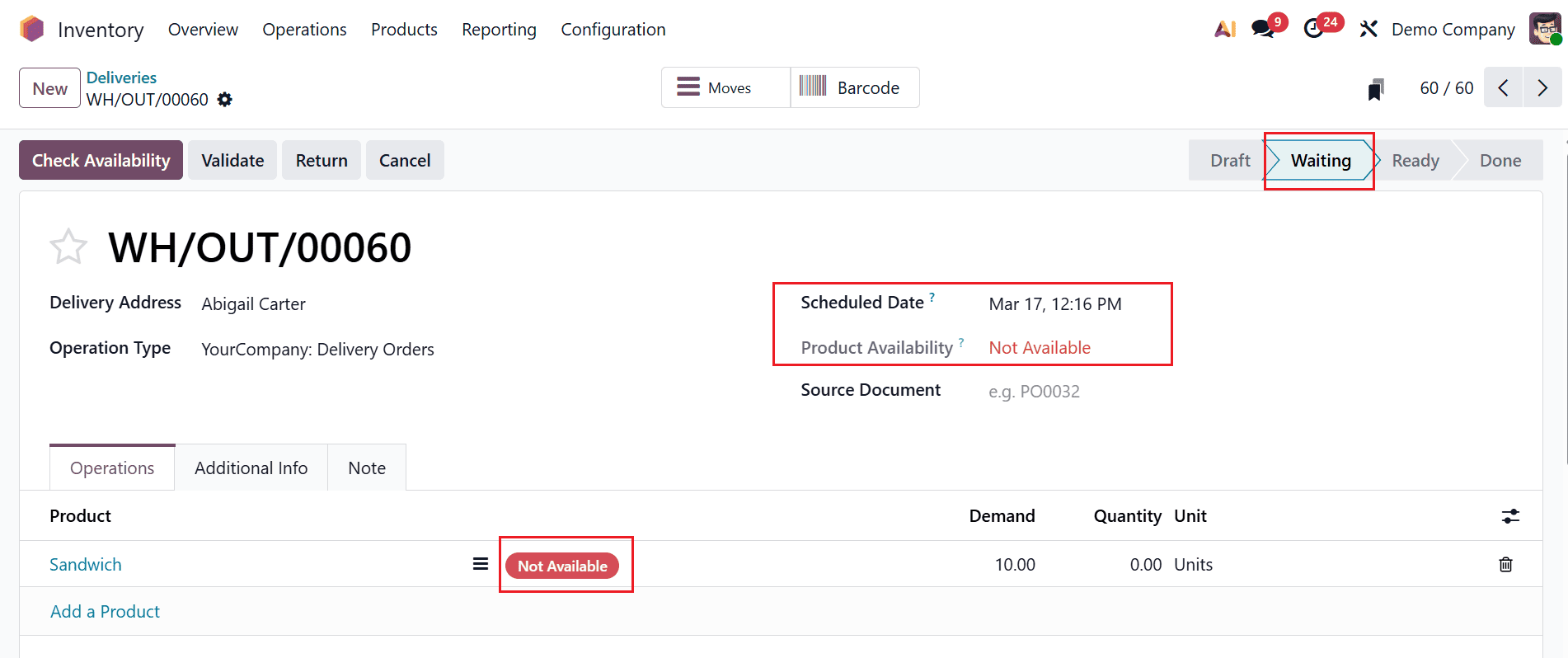Click the Scheduled Date value field

click(1055, 304)
